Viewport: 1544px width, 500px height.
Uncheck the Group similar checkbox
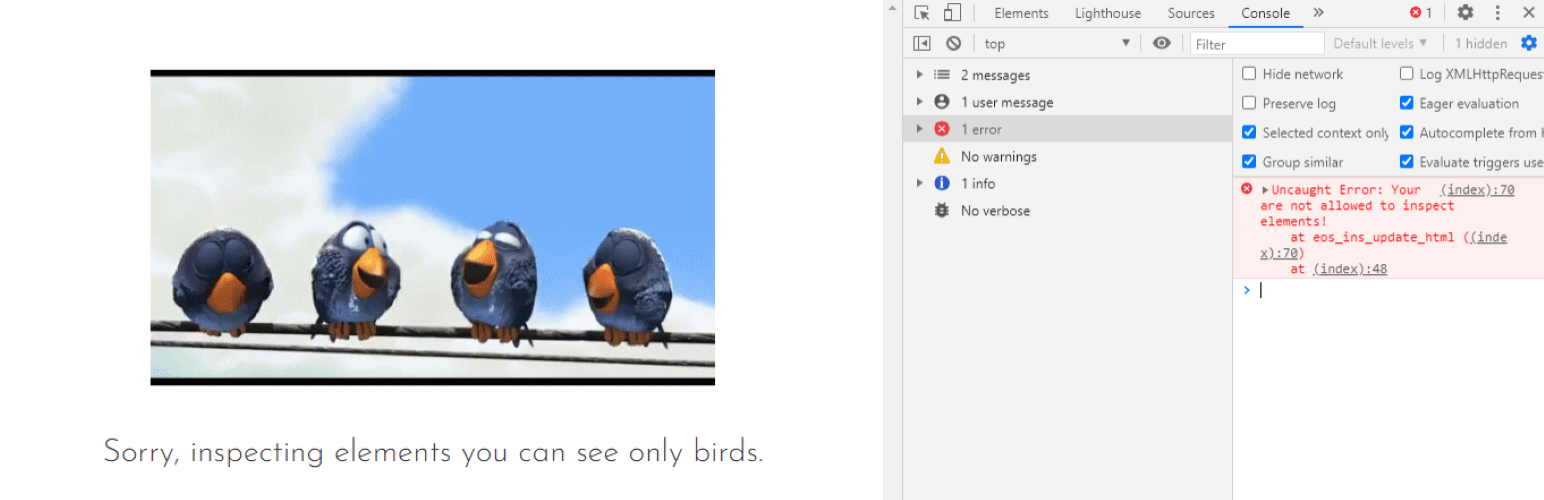coord(1249,162)
